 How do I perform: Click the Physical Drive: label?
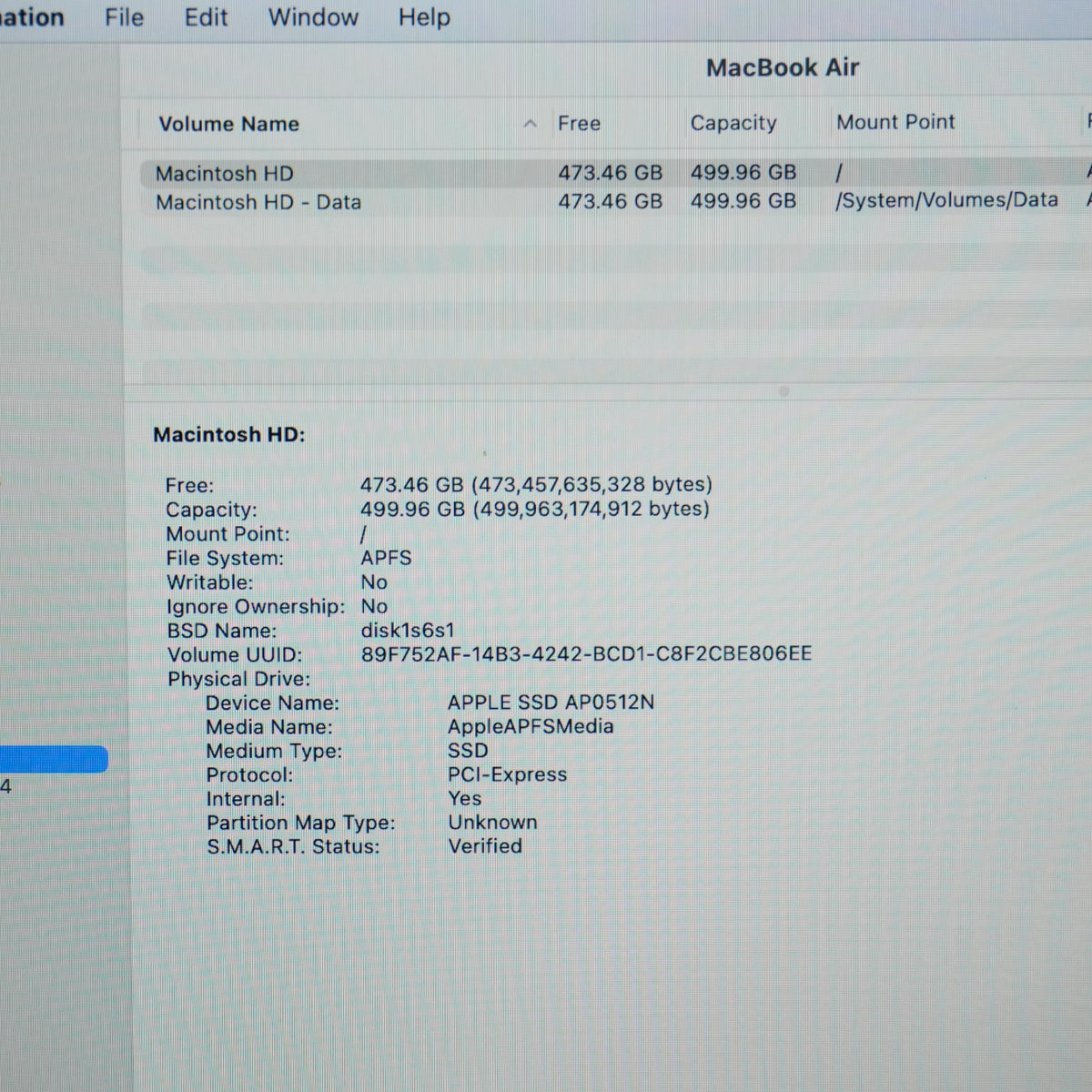(238, 679)
